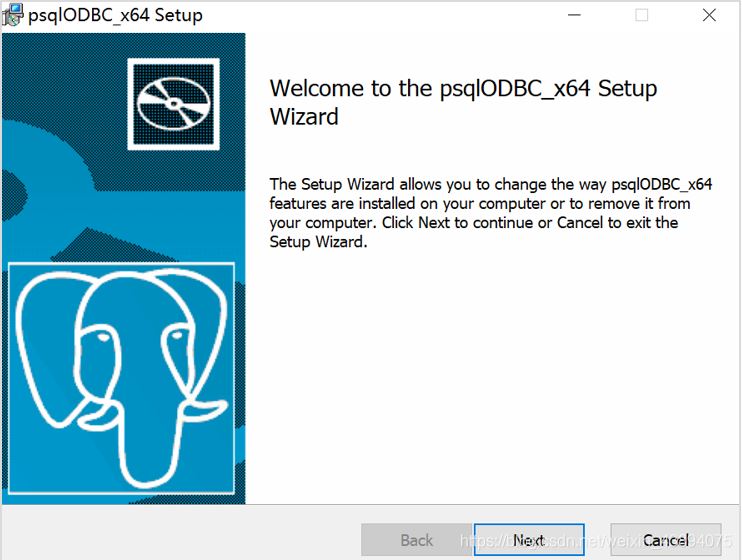Click the paragraph beginning 'The Setup Wizard allows'

coord(491,213)
